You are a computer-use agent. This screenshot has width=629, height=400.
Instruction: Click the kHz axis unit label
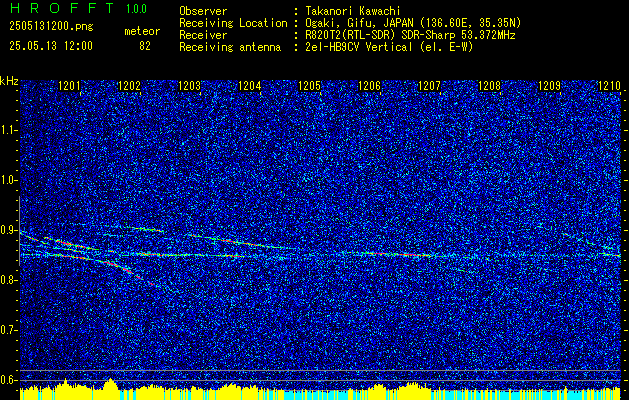[x=9, y=81]
